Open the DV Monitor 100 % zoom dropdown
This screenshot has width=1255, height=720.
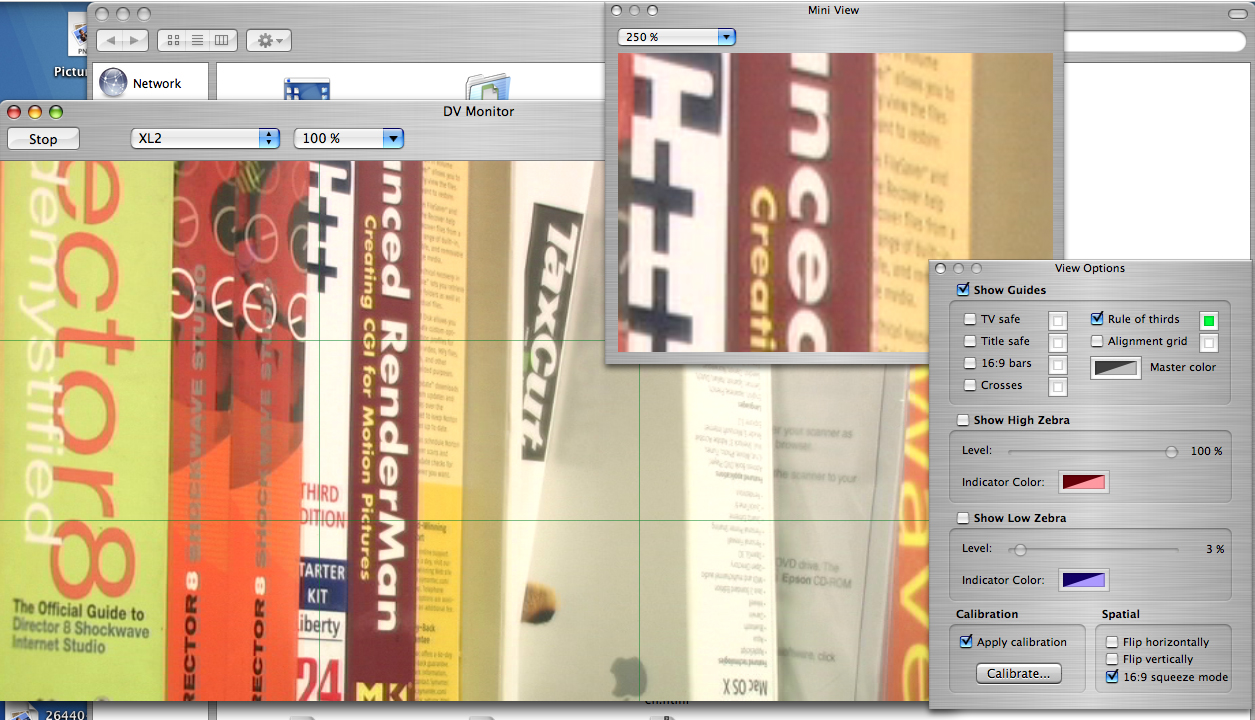(348, 138)
